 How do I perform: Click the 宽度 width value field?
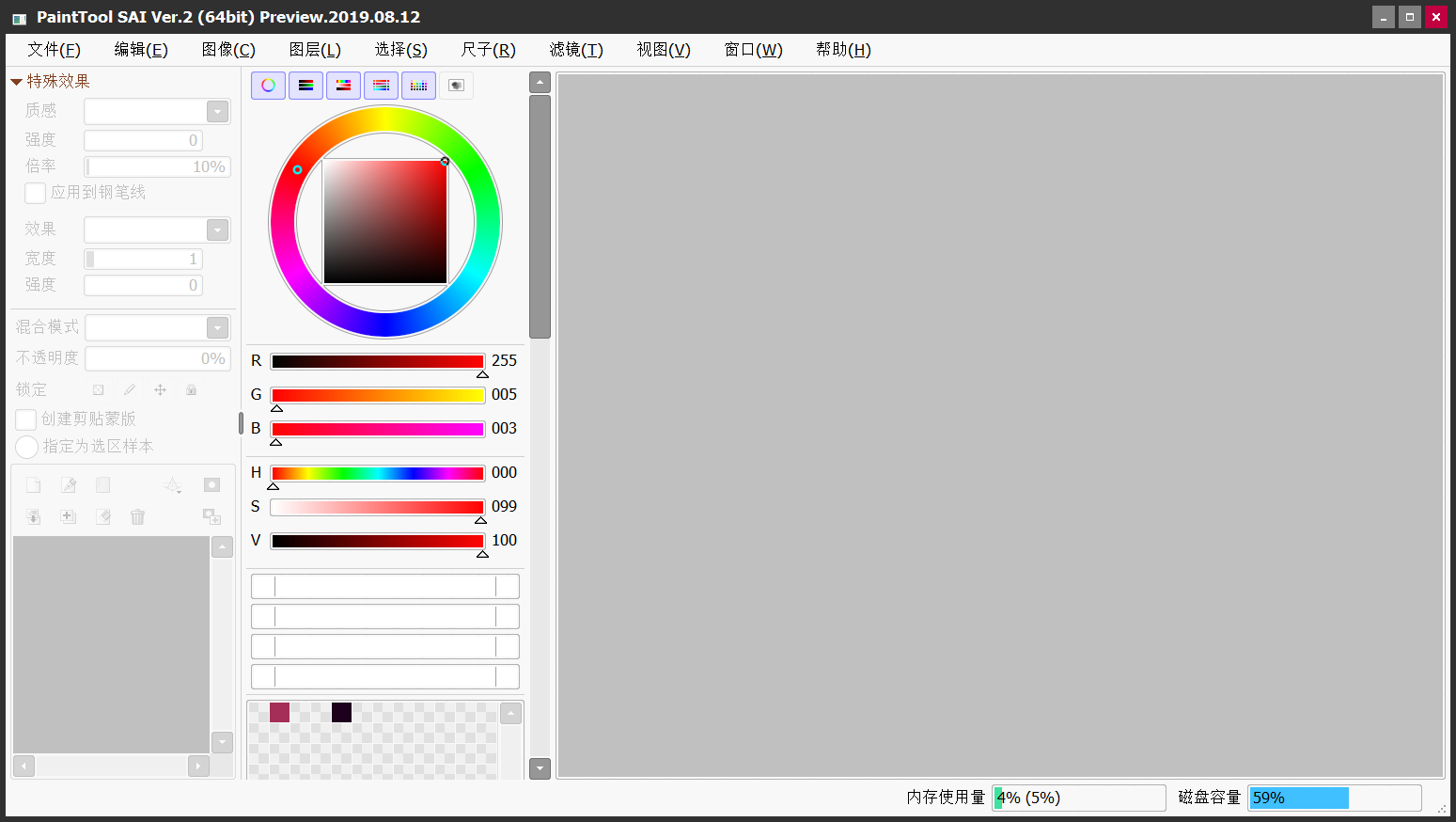pyautogui.click(x=143, y=259)
